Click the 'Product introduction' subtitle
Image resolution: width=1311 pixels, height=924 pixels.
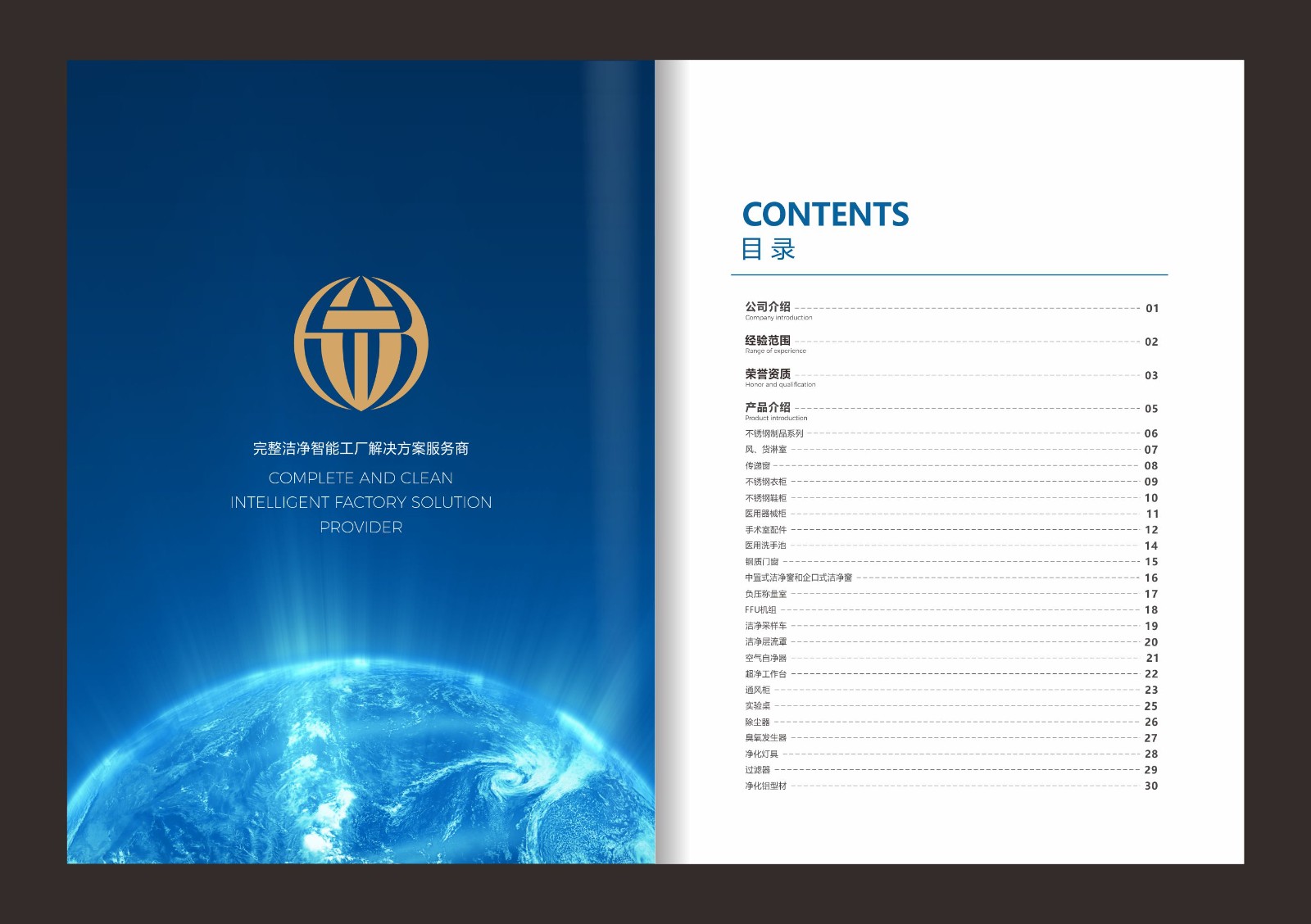point(776,418)
